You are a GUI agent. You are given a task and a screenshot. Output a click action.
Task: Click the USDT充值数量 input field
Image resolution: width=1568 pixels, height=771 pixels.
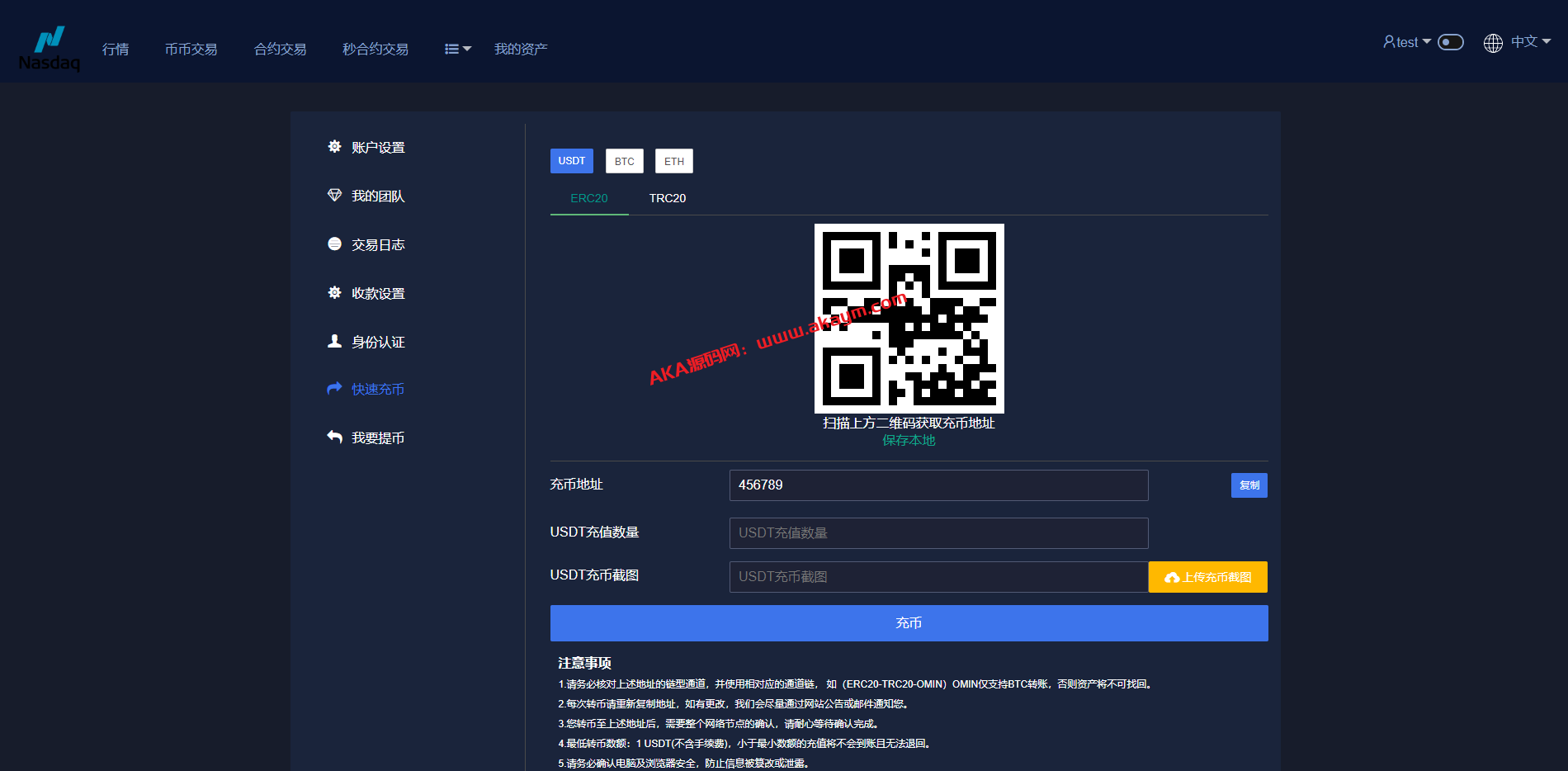click(938, 533)
